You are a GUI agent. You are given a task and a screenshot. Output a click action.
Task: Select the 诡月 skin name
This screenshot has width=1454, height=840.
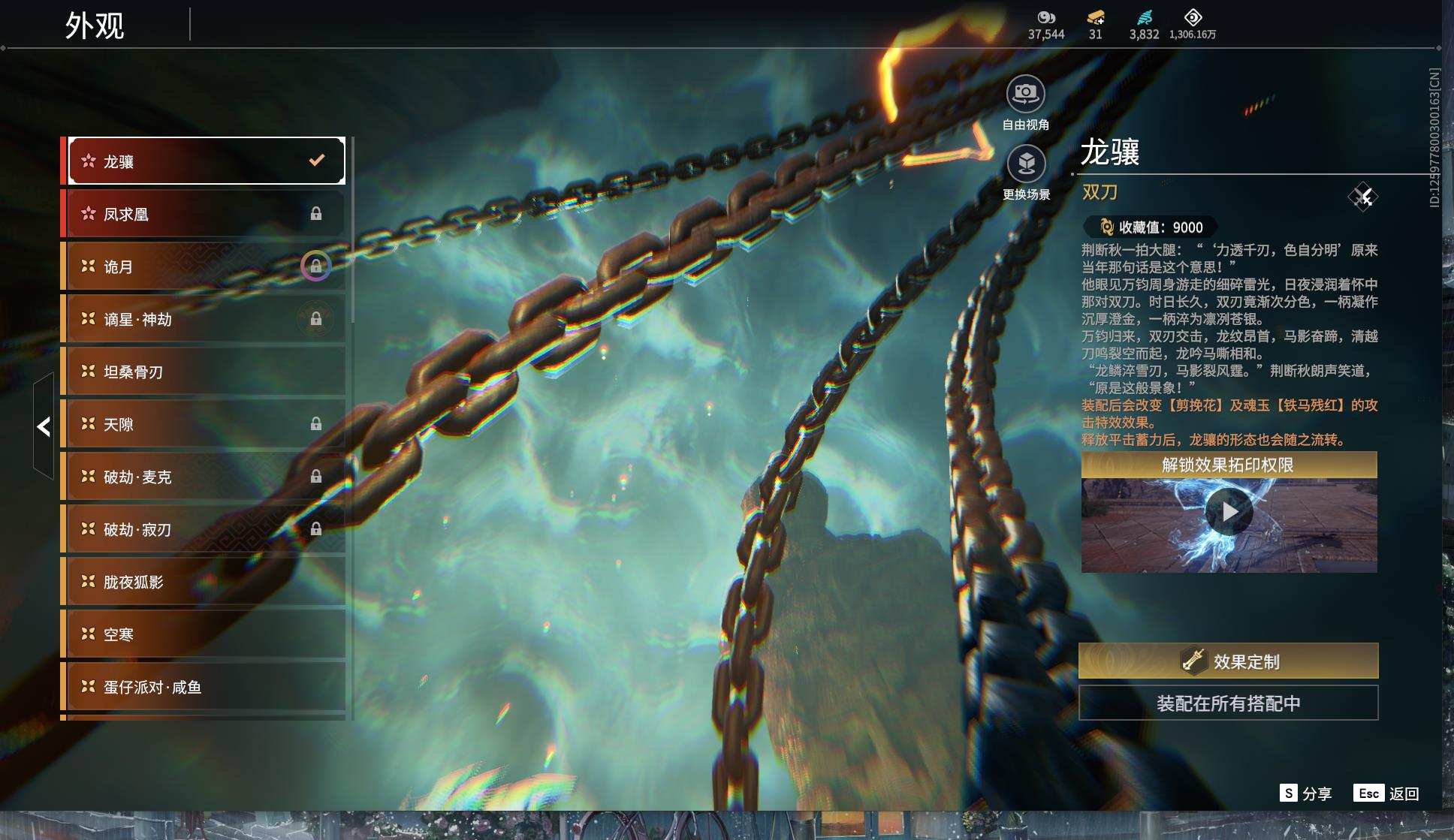[118, 267]
